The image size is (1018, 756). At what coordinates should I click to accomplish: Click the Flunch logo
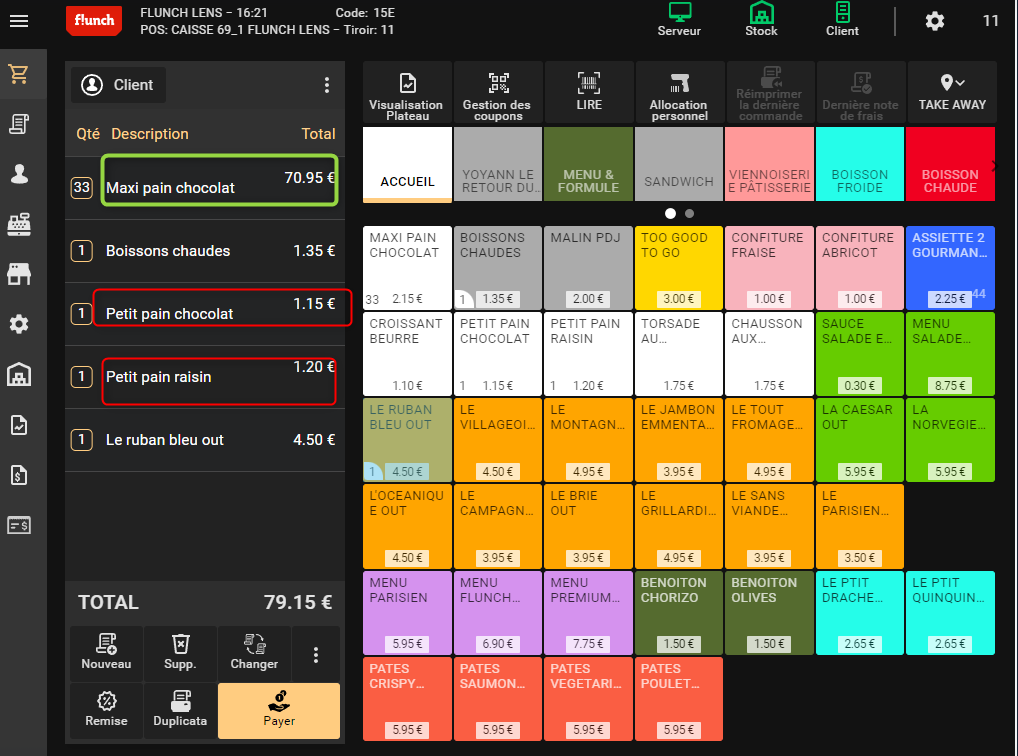pos(94,20)
